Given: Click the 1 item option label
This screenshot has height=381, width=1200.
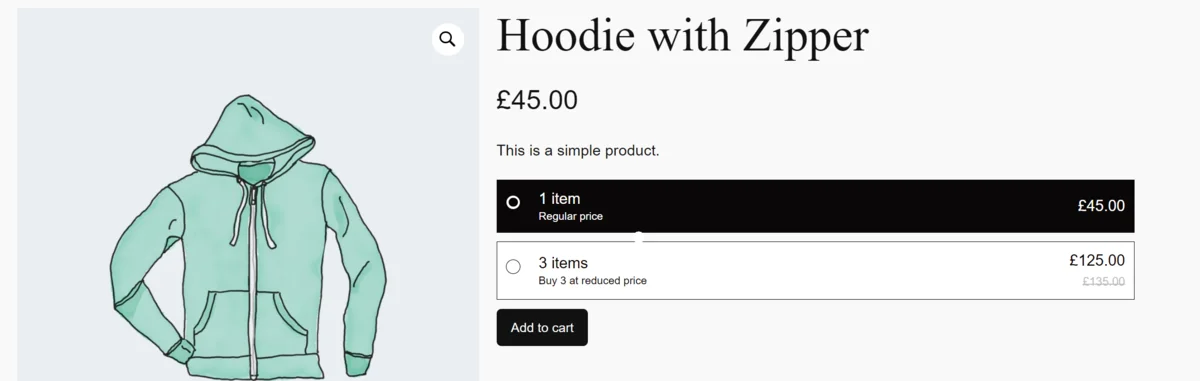Looking at the screenshot, I should [x=559, y=199].
